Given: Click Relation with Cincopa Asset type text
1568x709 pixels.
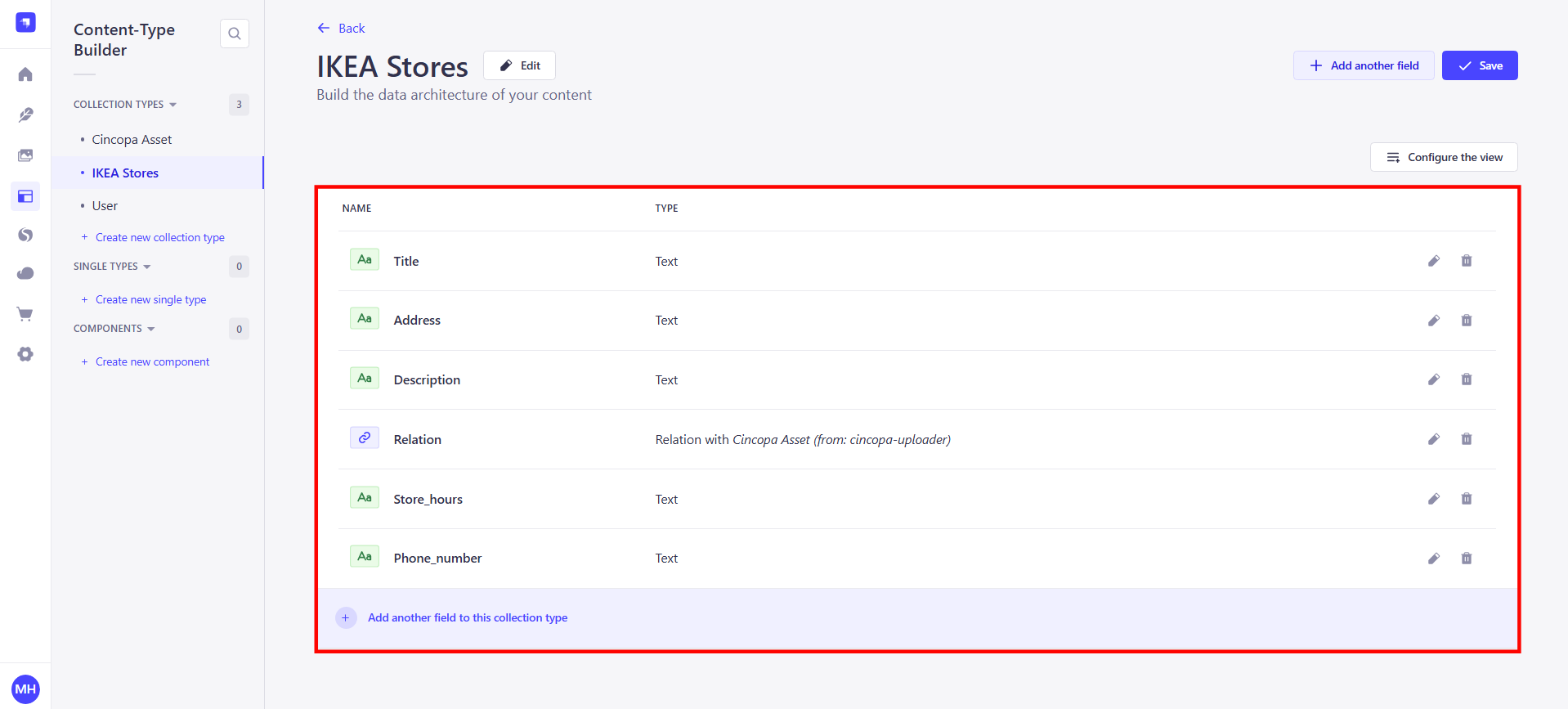Looking at the screenshot, I should pos(803,439).
